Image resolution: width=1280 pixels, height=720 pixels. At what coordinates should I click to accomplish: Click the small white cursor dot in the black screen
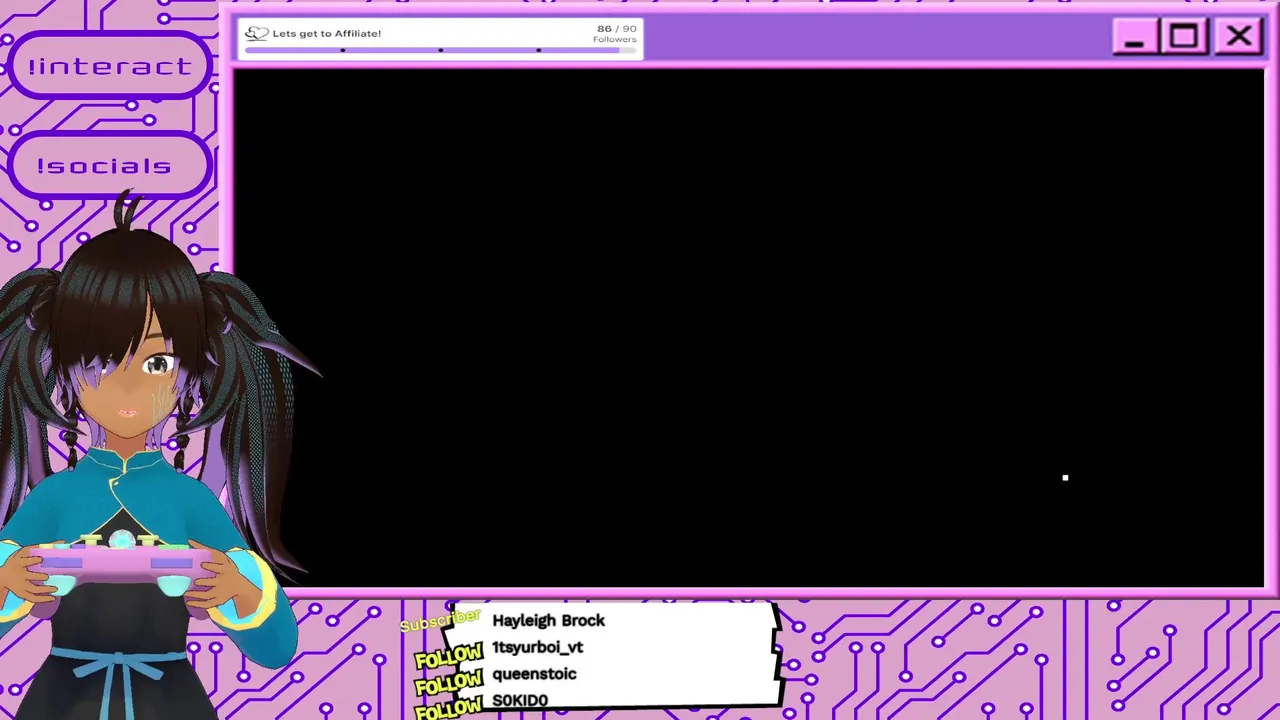[1065, 478]
